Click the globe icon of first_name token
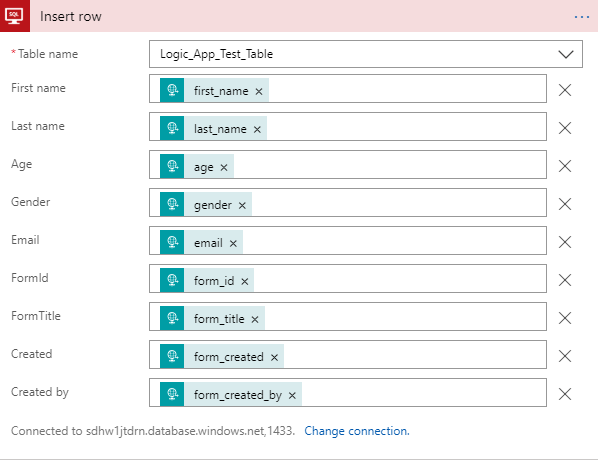The height and width of the screenshot is (460, 598). coord(172,90)
